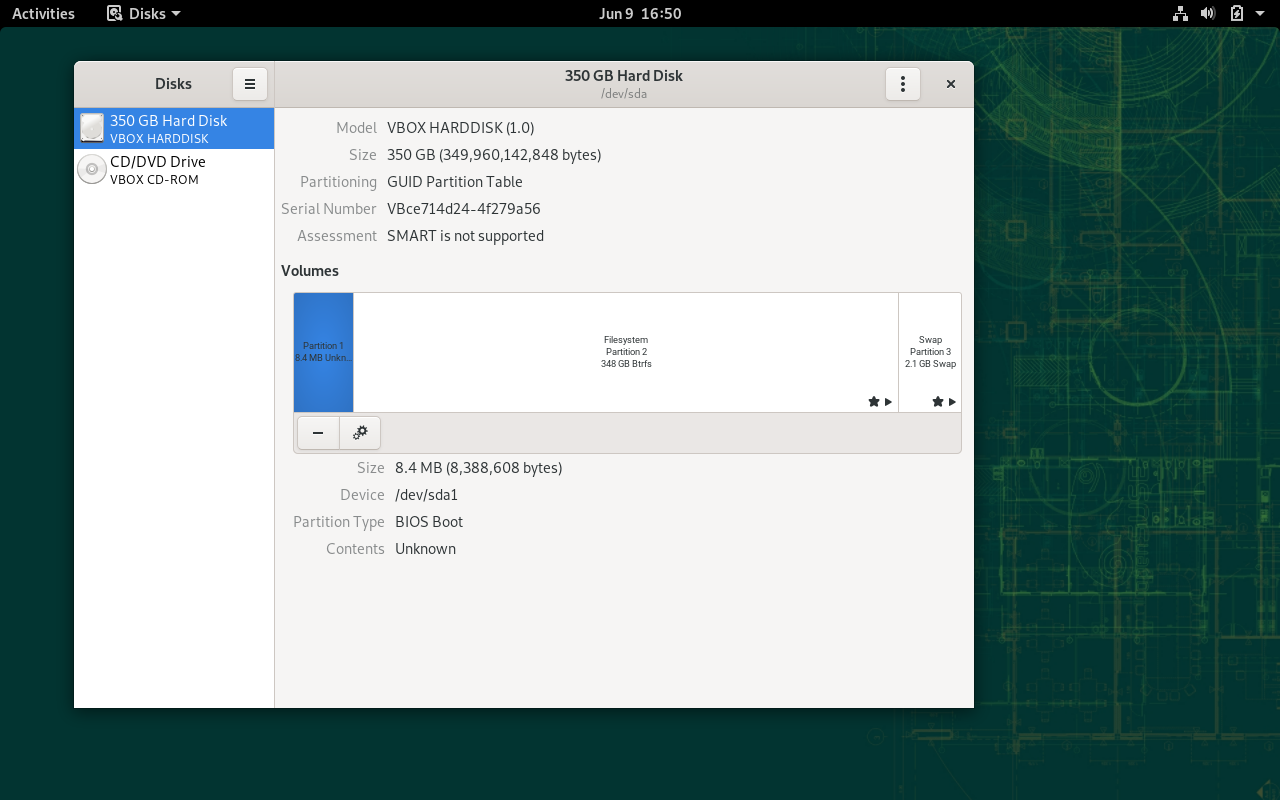Open additional partition options gear button
This screenshot has width=1280, height=800.
(x=360, y=433)
